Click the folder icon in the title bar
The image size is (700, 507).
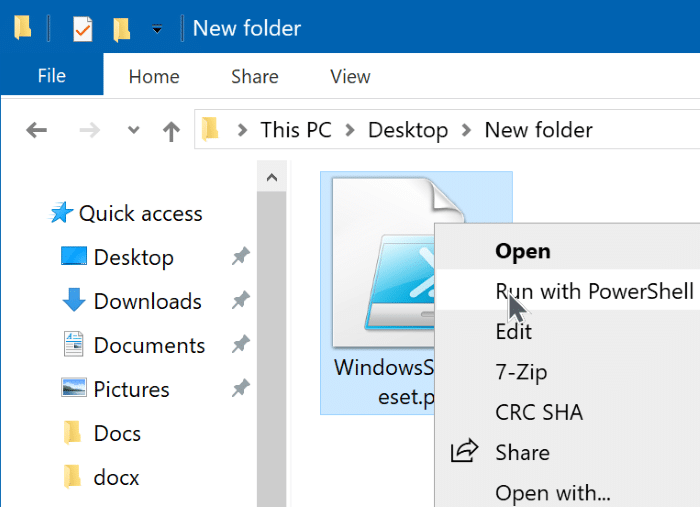22,28
